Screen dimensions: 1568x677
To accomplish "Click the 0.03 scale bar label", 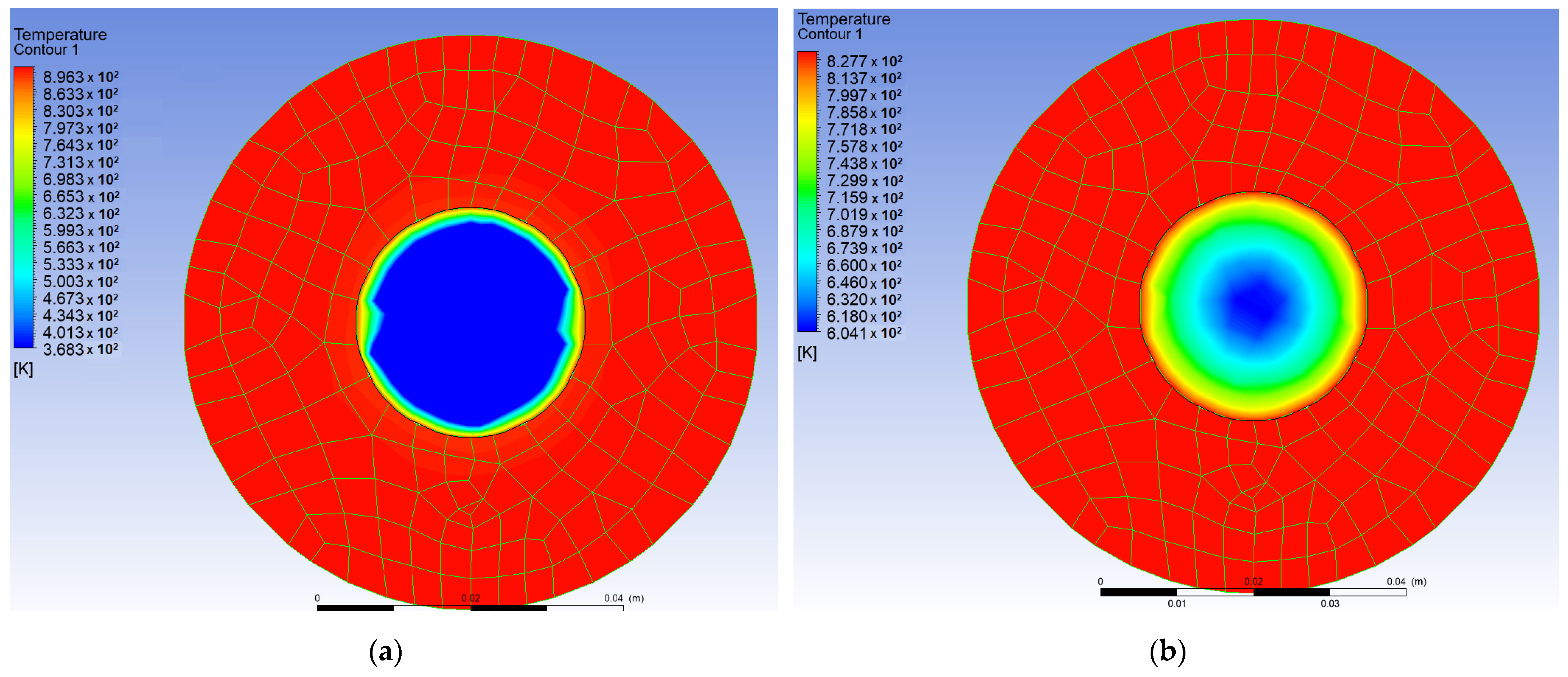I will (1330, 603).
